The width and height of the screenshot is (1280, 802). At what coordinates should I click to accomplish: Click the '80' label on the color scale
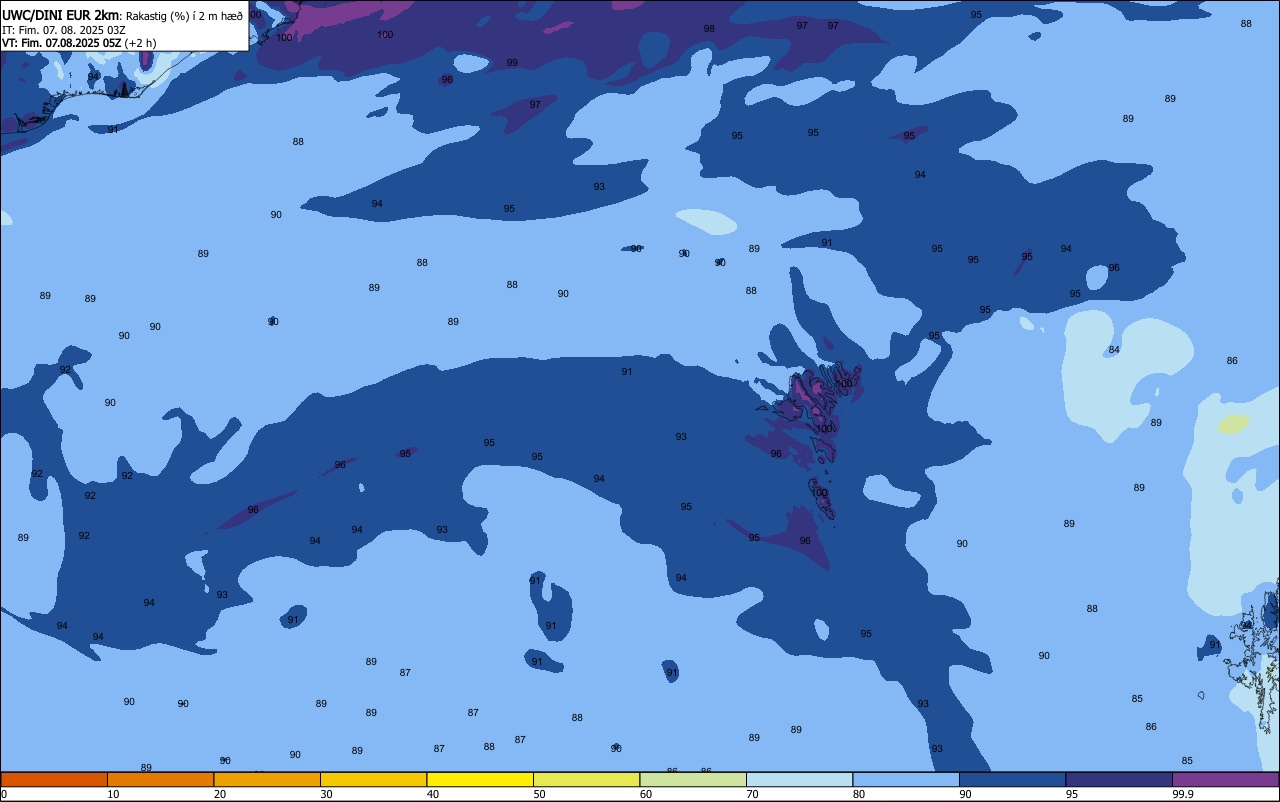pyautogui.click(x=859, y=794)
